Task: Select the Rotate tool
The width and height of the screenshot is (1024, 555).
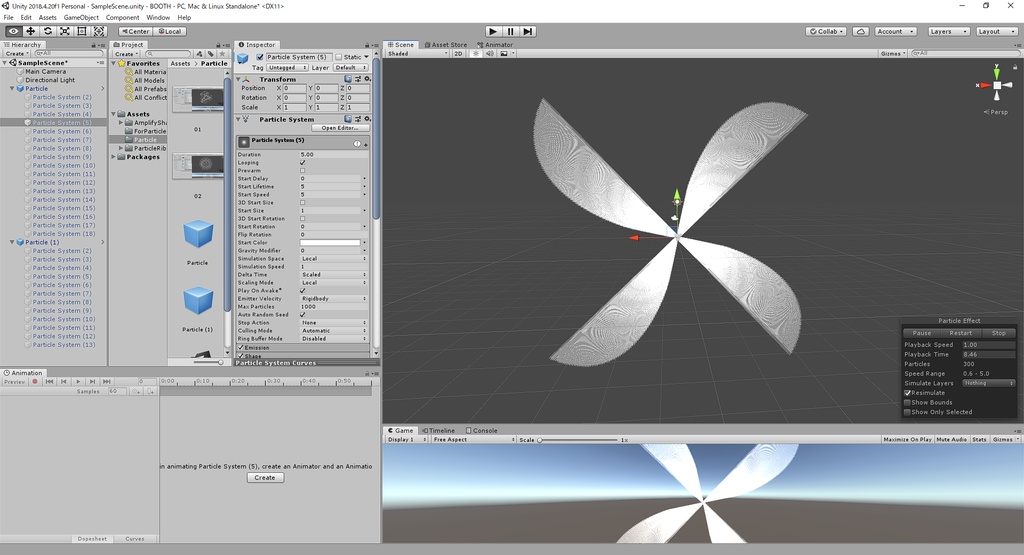Action: pyautogui.click(x=48, y=31)
